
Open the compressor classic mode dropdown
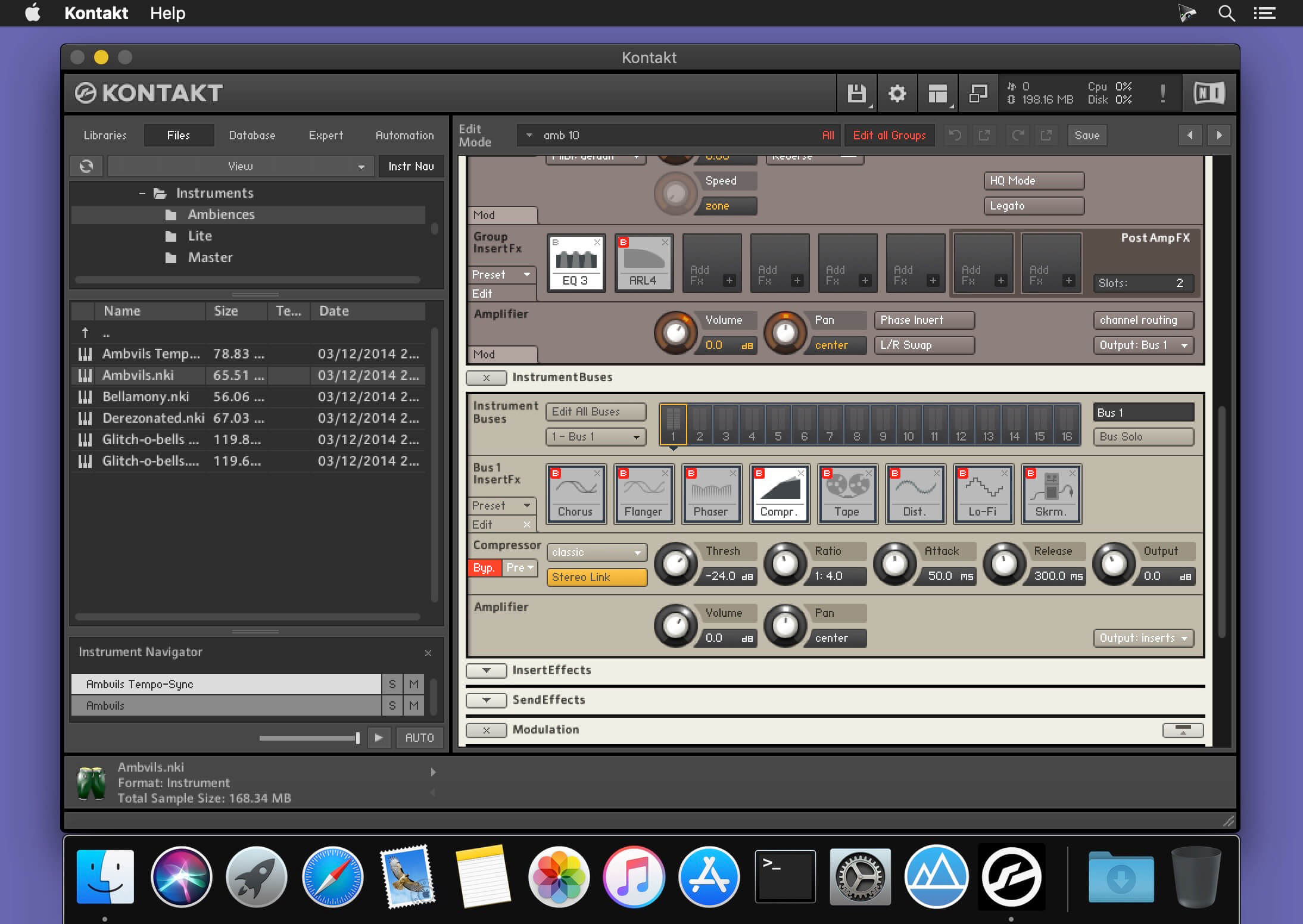click(597, 552)
